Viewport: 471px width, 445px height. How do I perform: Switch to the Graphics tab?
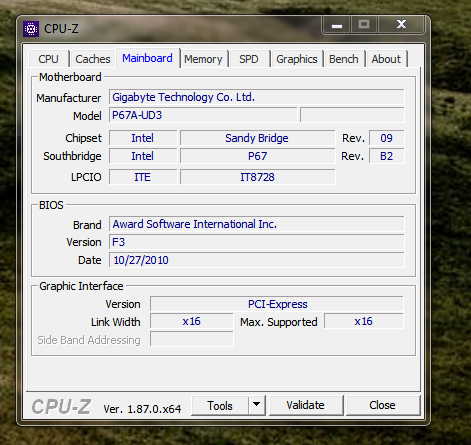[x=297, y=59]
